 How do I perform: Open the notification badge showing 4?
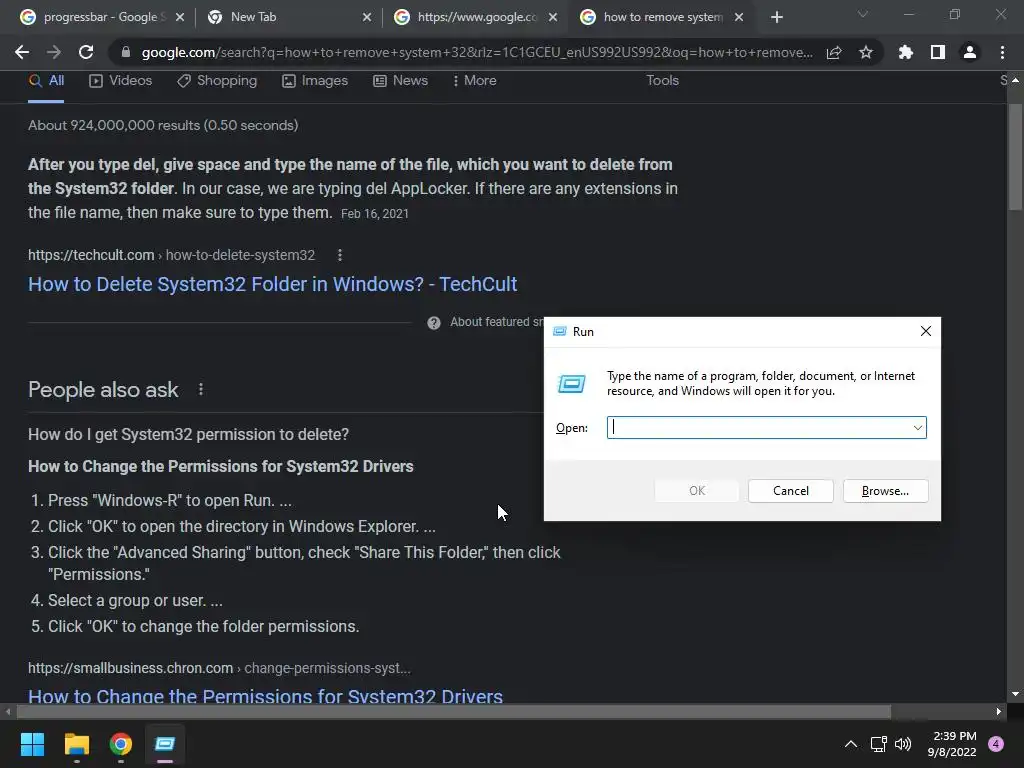(996, 744)
